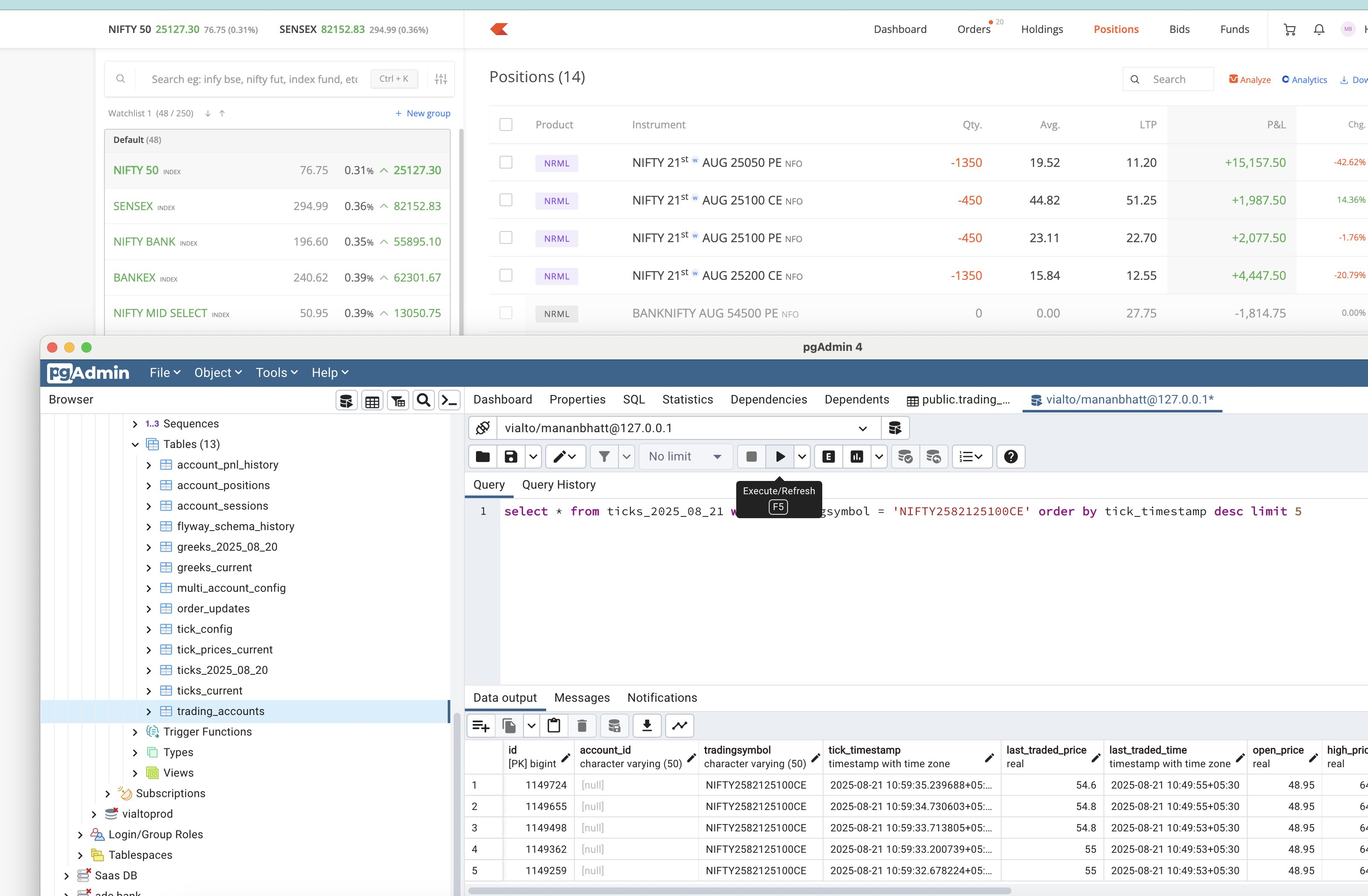This screenshot has width=1368, height=896.
Task: Stop the running query
Action: point(751,456)
